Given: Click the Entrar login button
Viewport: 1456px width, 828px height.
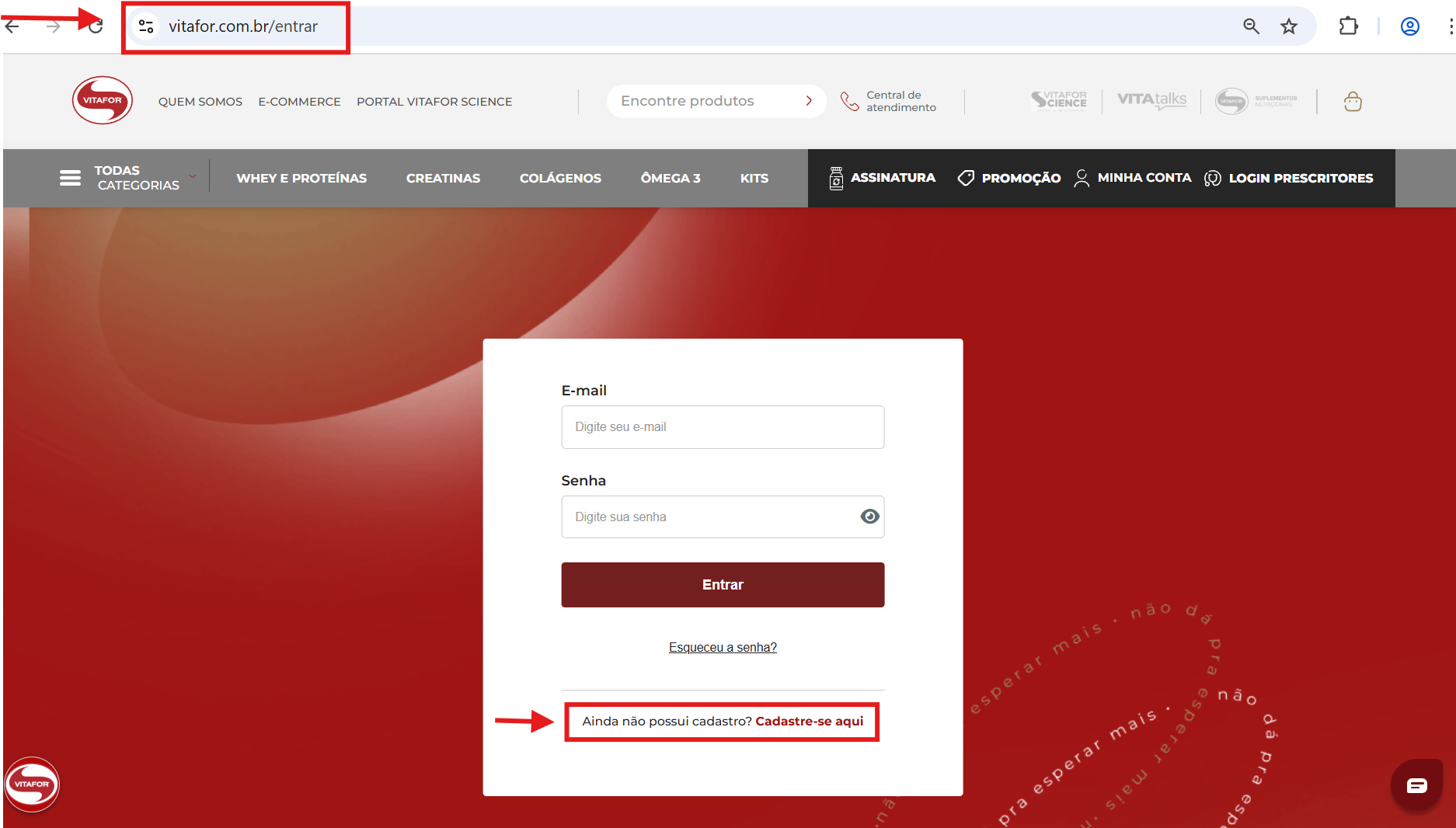Looking at the screenshot, I should [723, 585].
